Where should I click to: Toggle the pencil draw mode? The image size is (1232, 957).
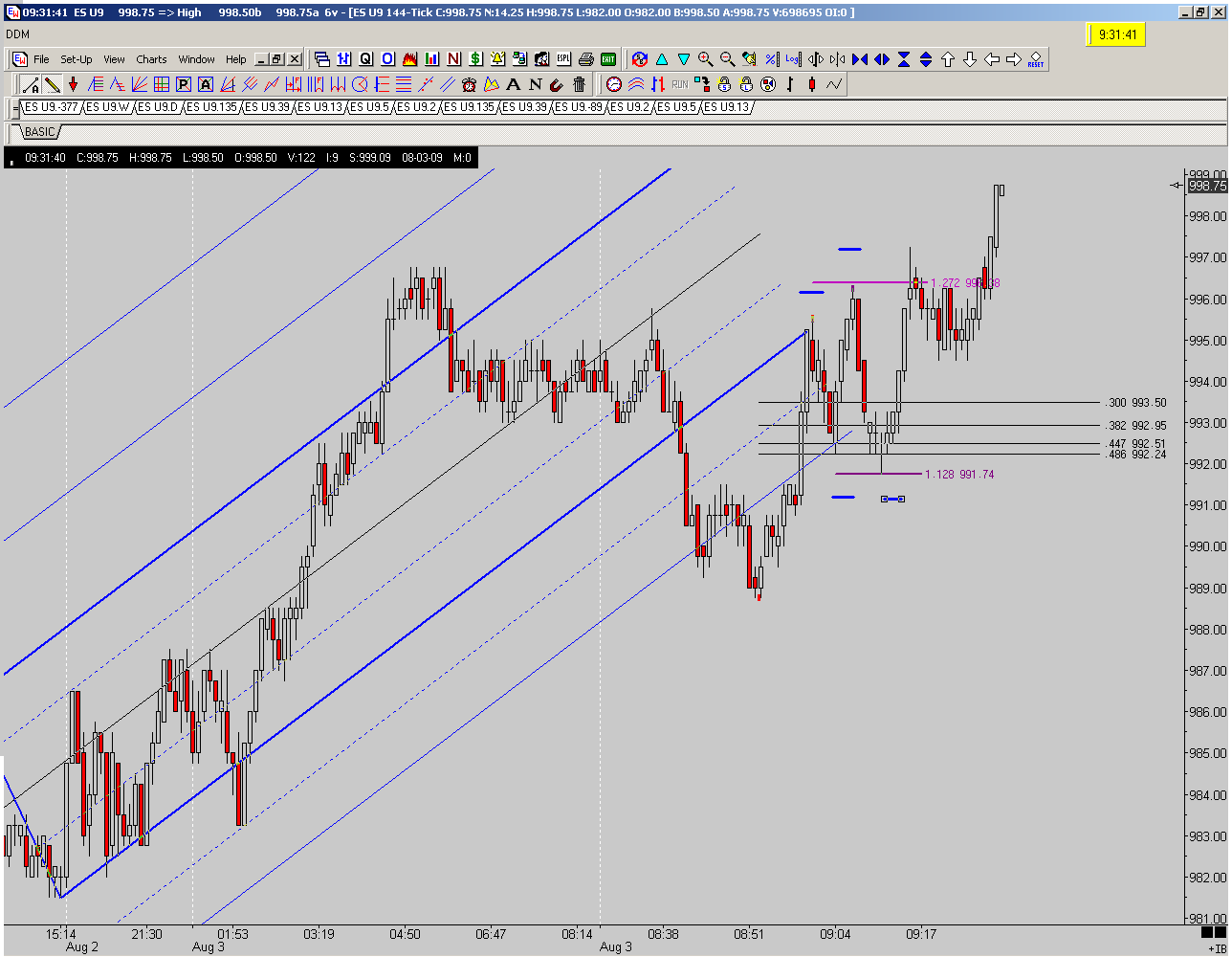[52, 84]
